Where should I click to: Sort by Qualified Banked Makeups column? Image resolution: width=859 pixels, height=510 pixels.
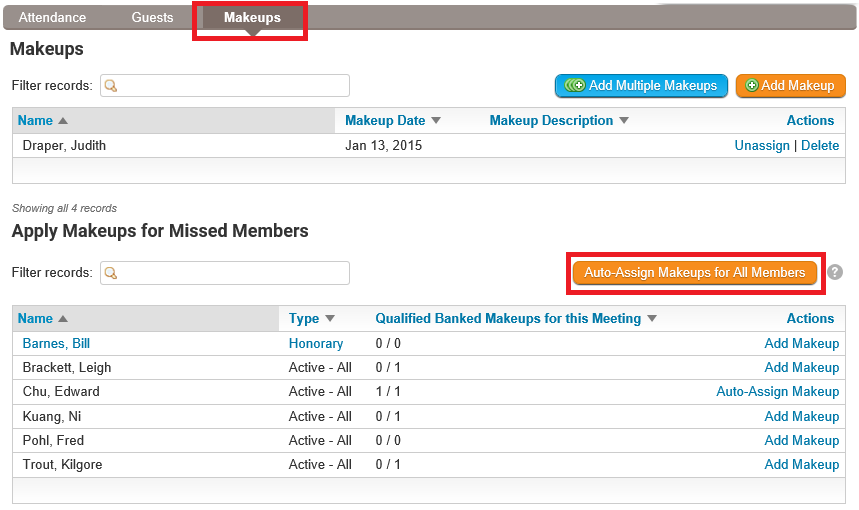652,319
